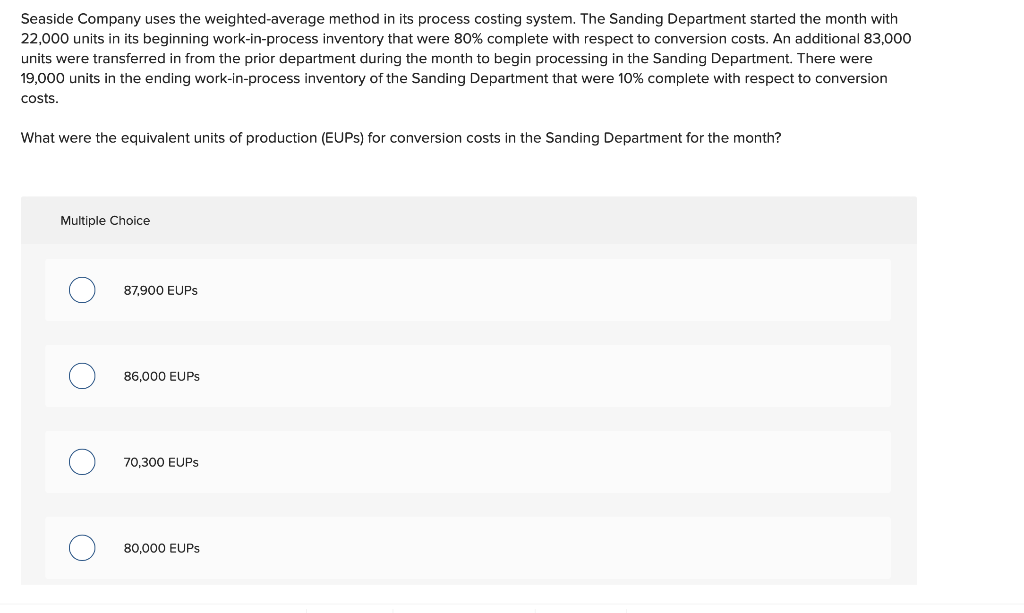Click the question sentence mentioning Sanding Department
Image resolution: width=1024 pixels, height=613 pixels.
coord(400,137)
